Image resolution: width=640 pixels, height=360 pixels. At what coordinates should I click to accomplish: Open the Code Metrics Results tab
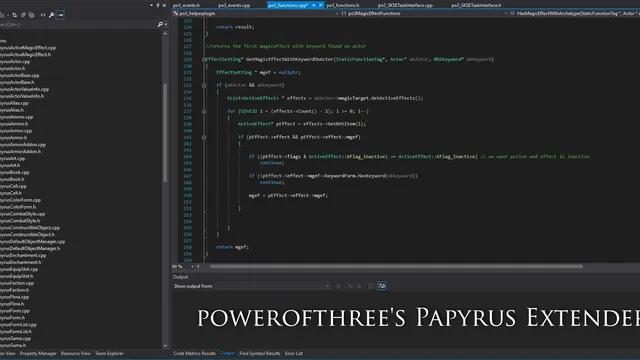194,353
